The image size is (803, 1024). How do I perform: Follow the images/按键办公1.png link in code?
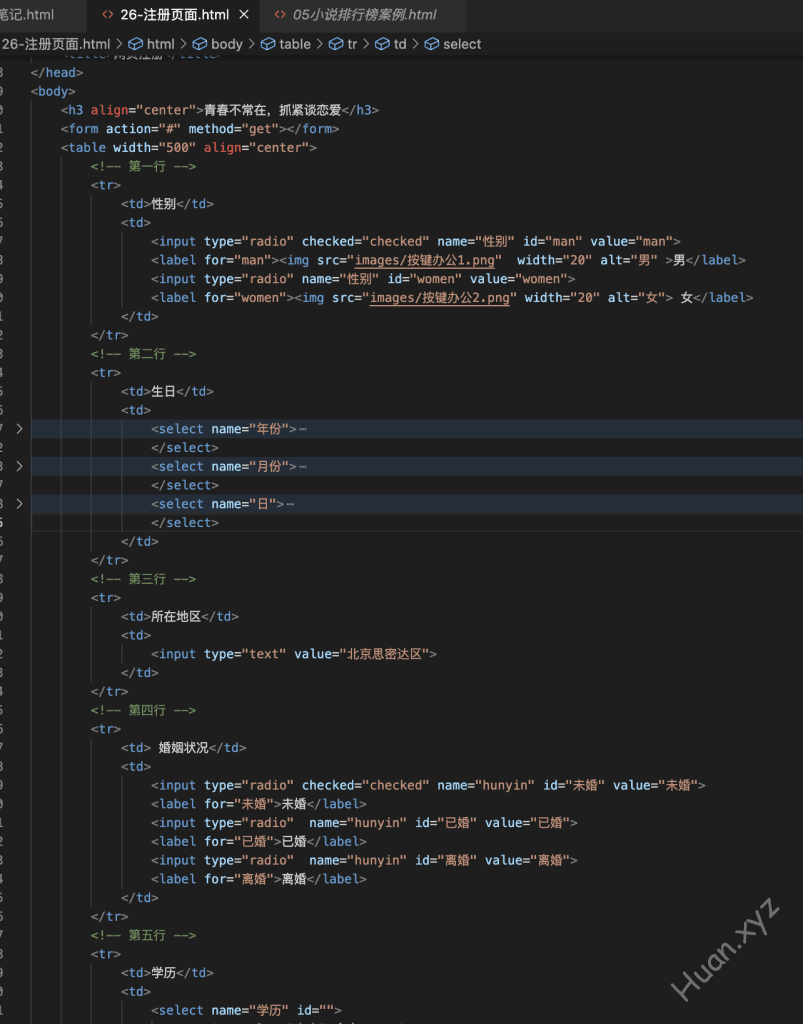[432, 260]
